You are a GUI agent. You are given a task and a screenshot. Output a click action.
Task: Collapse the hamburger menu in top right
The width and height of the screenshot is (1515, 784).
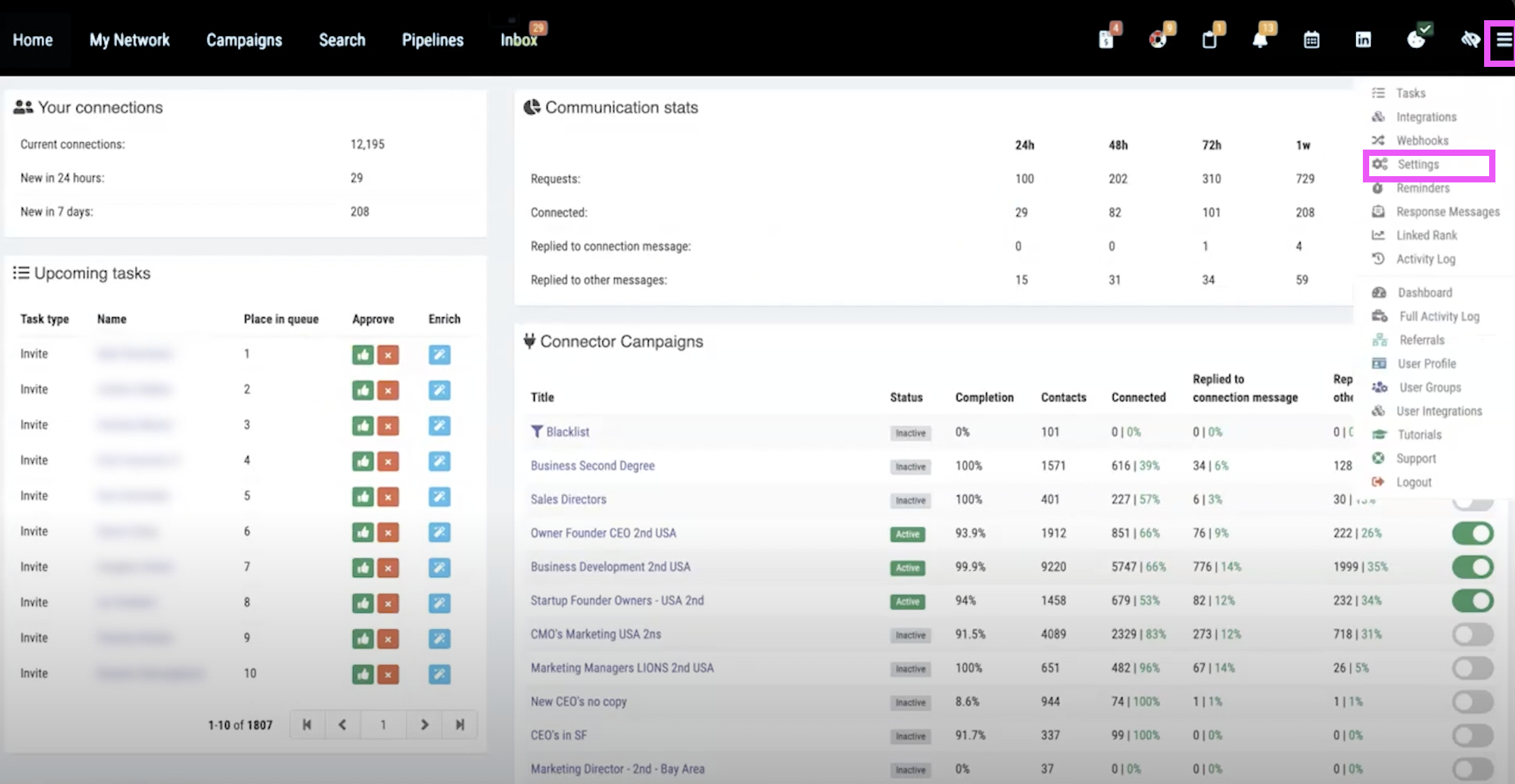(1504, 40)
